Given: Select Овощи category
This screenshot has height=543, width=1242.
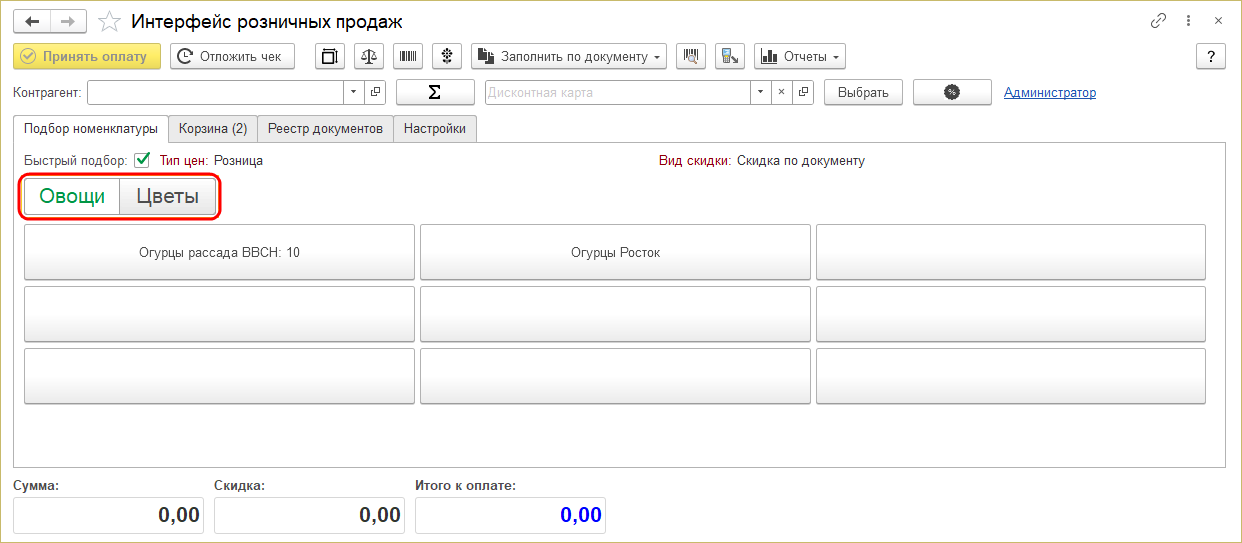Looking at the screenshot, I should coord(72,196).
